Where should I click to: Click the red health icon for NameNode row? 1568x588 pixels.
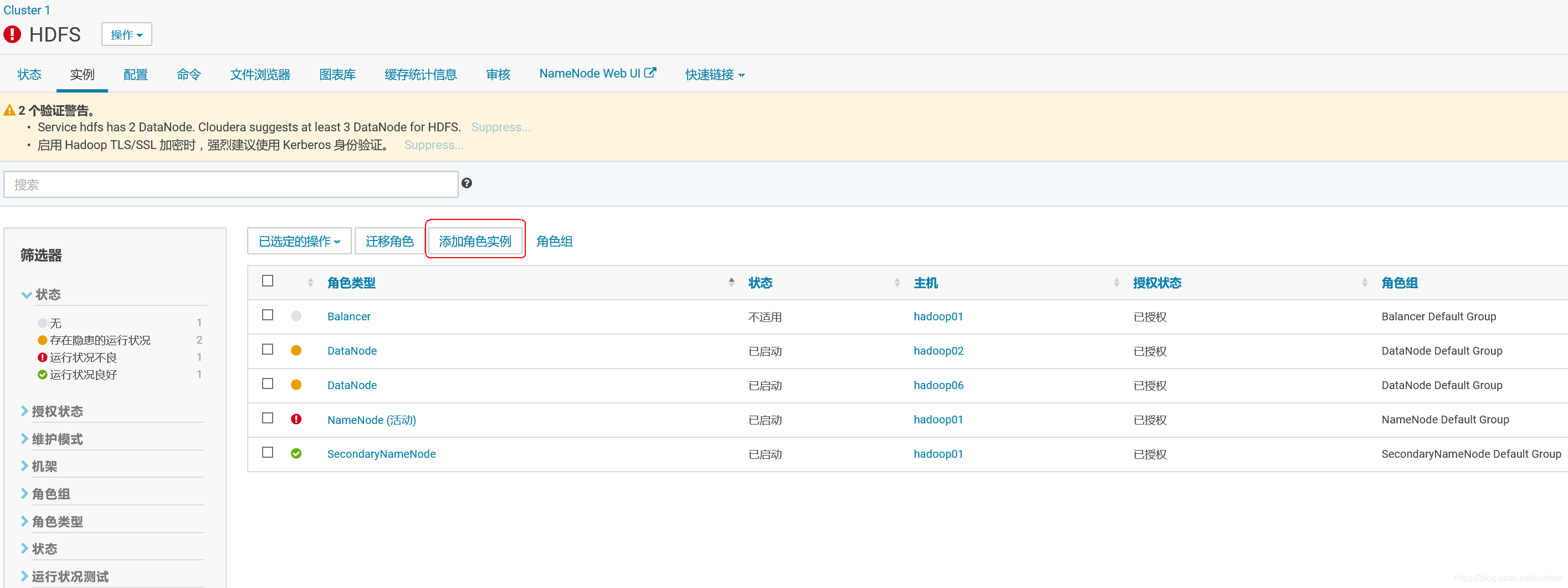[x=296, y=419]
